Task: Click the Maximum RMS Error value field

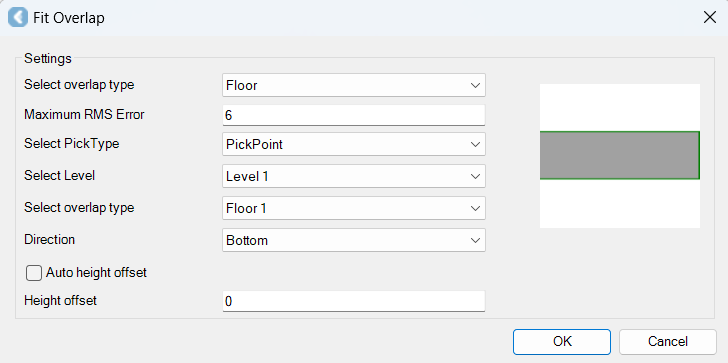Action: coord(354,115)
